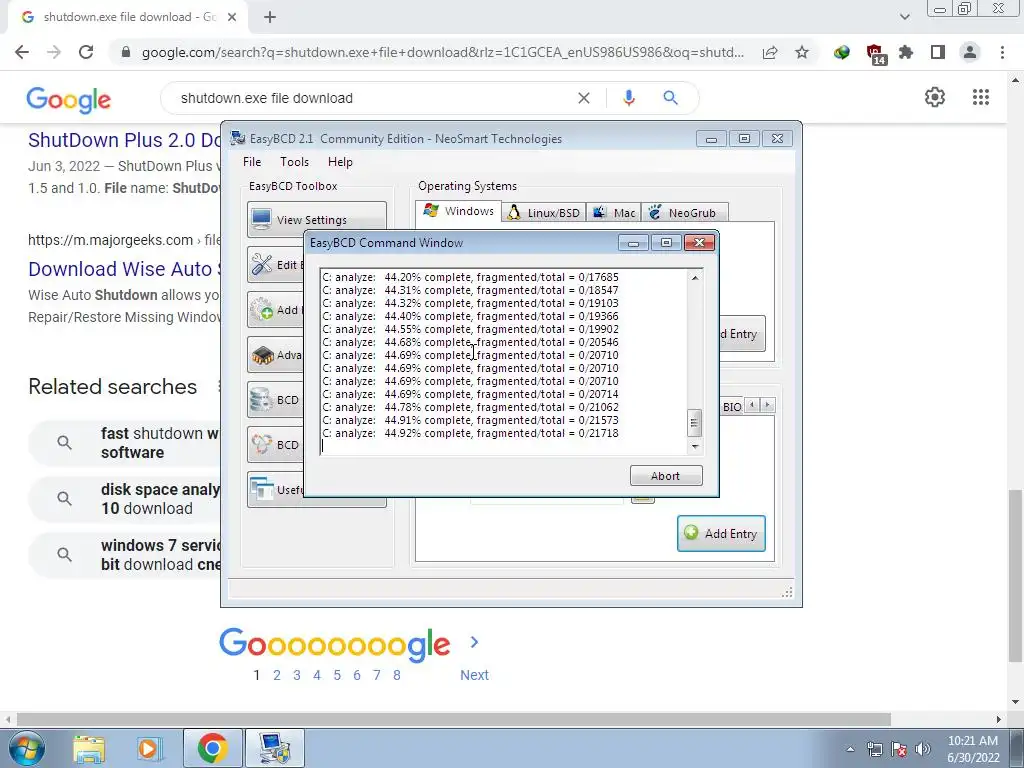Viewport: 1024px width, 768px height.
Task: Go to search results page 8
Action: pyautogui.click(x=396, y=675)
